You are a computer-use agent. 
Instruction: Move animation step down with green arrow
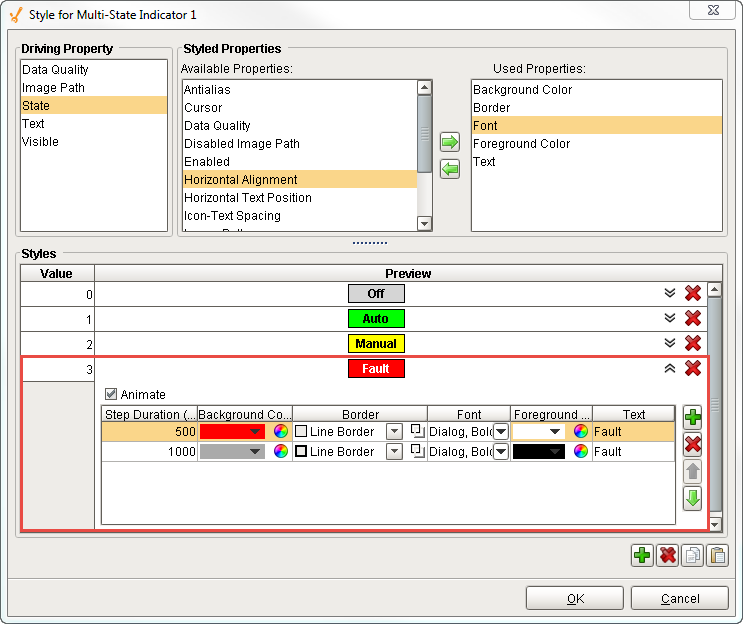692,498
